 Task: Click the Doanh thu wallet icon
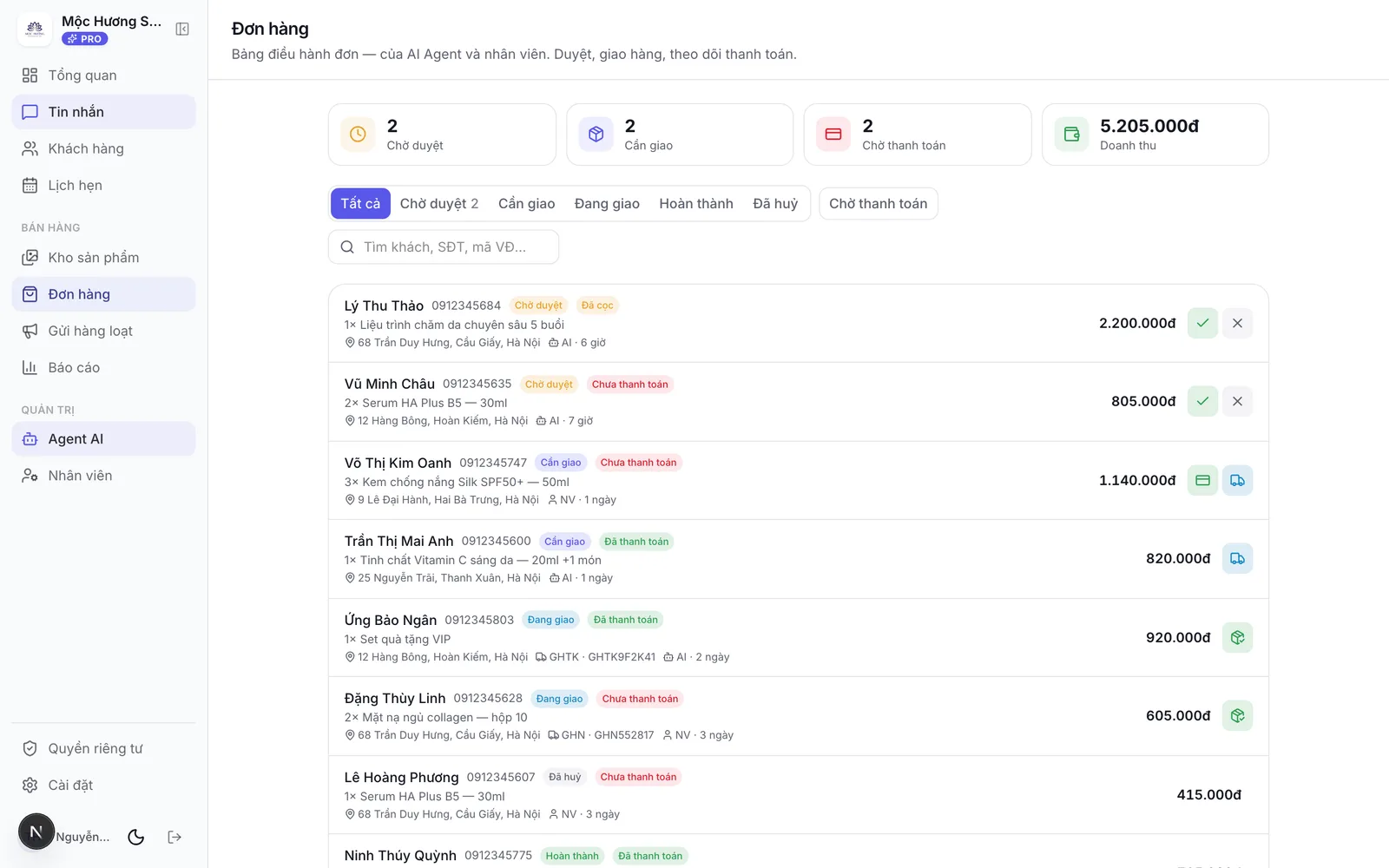click(x=1071, y=135)
